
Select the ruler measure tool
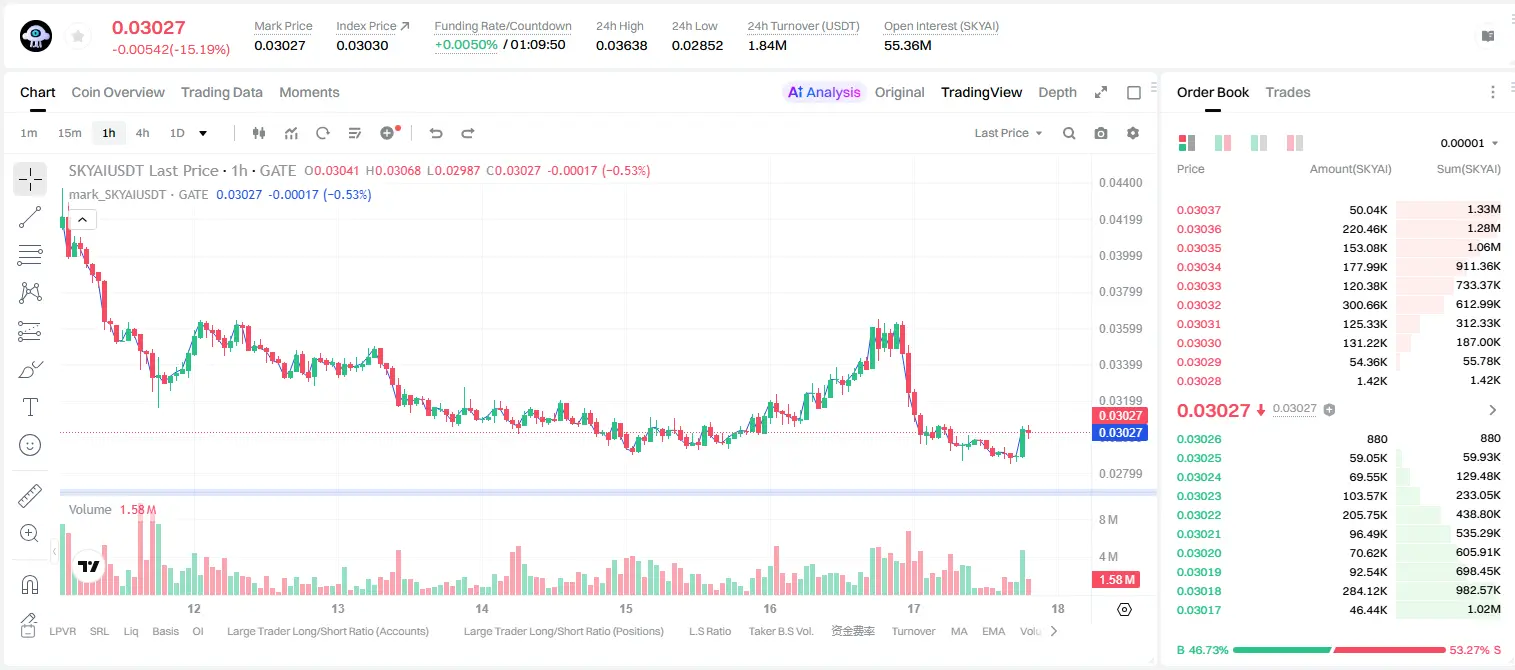coord(30,496)
